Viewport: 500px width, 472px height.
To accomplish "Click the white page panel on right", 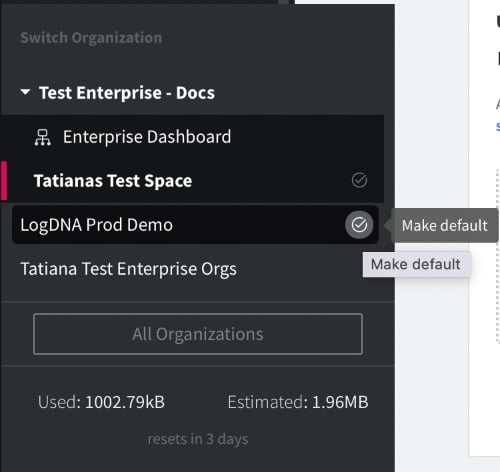I will pyautogui.click(x=484, y=228).
